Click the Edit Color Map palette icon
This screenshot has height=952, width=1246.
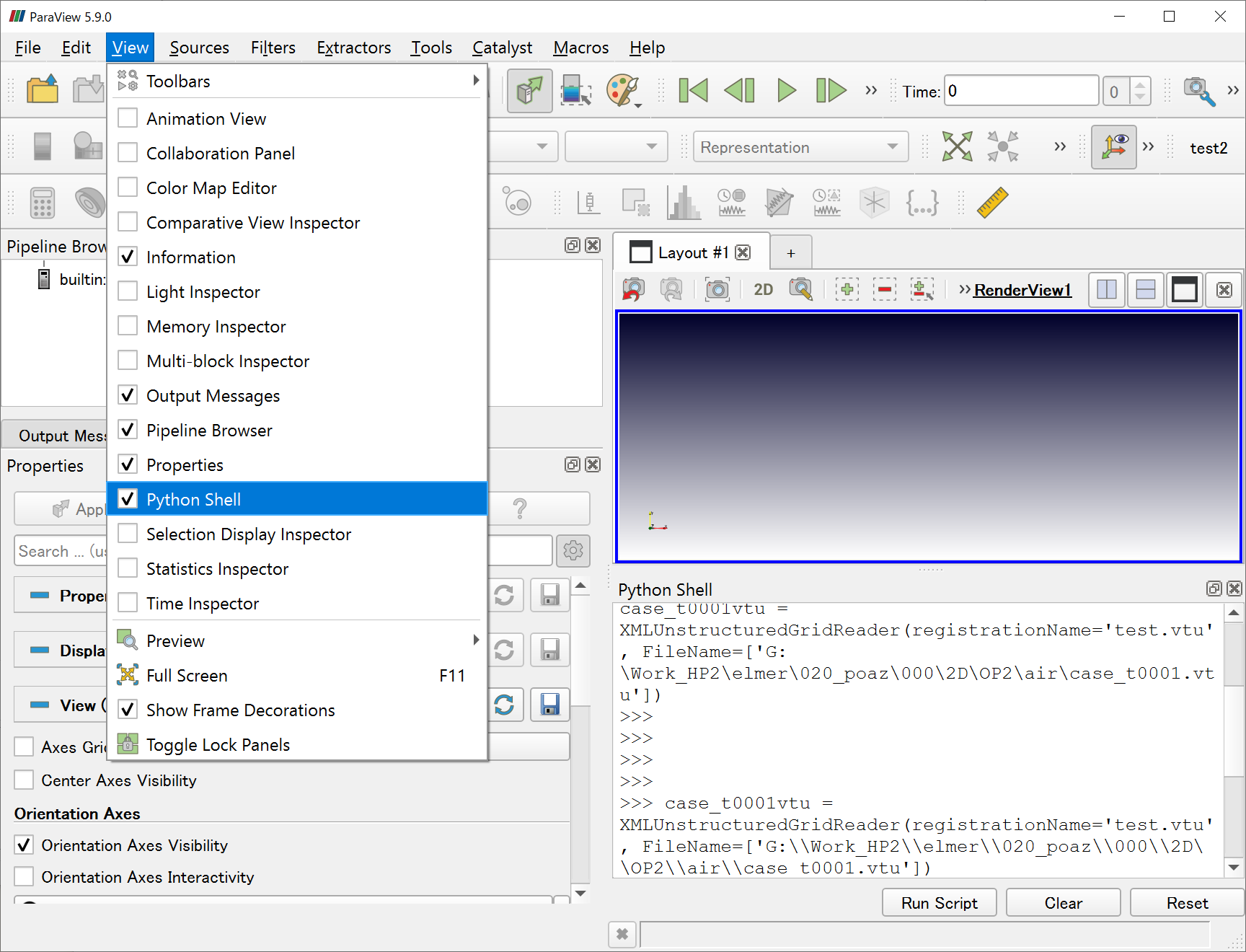pos(623,91)
